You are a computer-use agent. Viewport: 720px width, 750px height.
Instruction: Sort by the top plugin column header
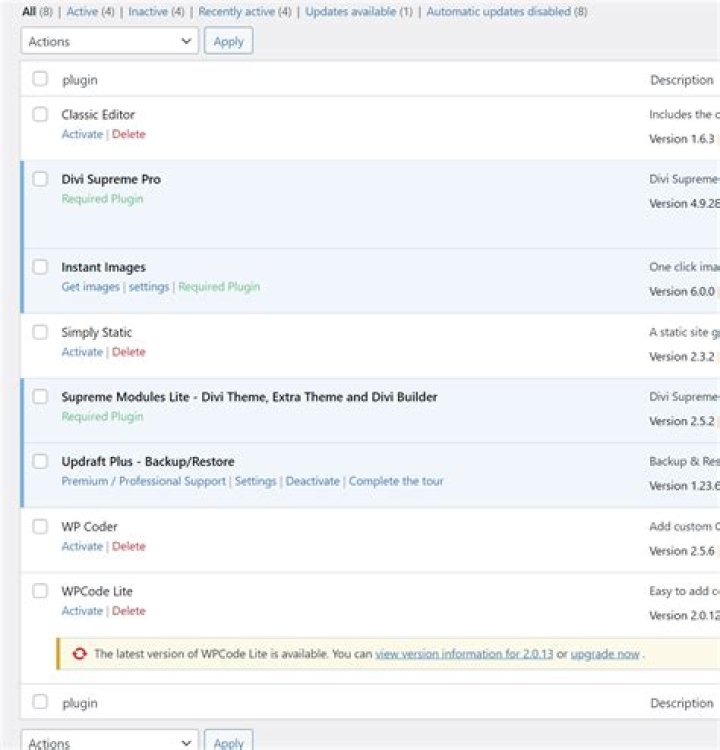pos(80,80)
